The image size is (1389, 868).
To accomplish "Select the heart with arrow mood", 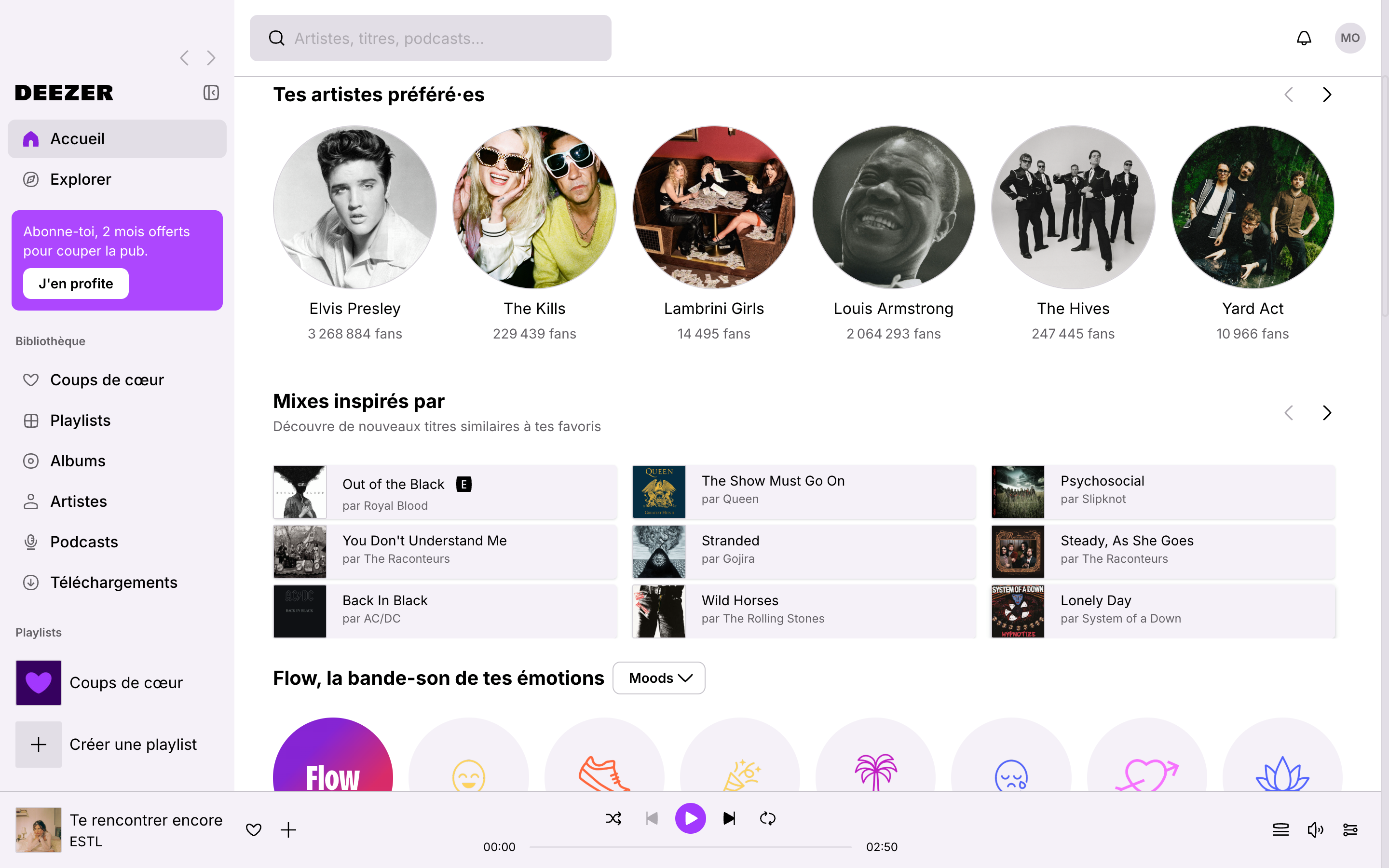I will click(x=1147, y=755).
